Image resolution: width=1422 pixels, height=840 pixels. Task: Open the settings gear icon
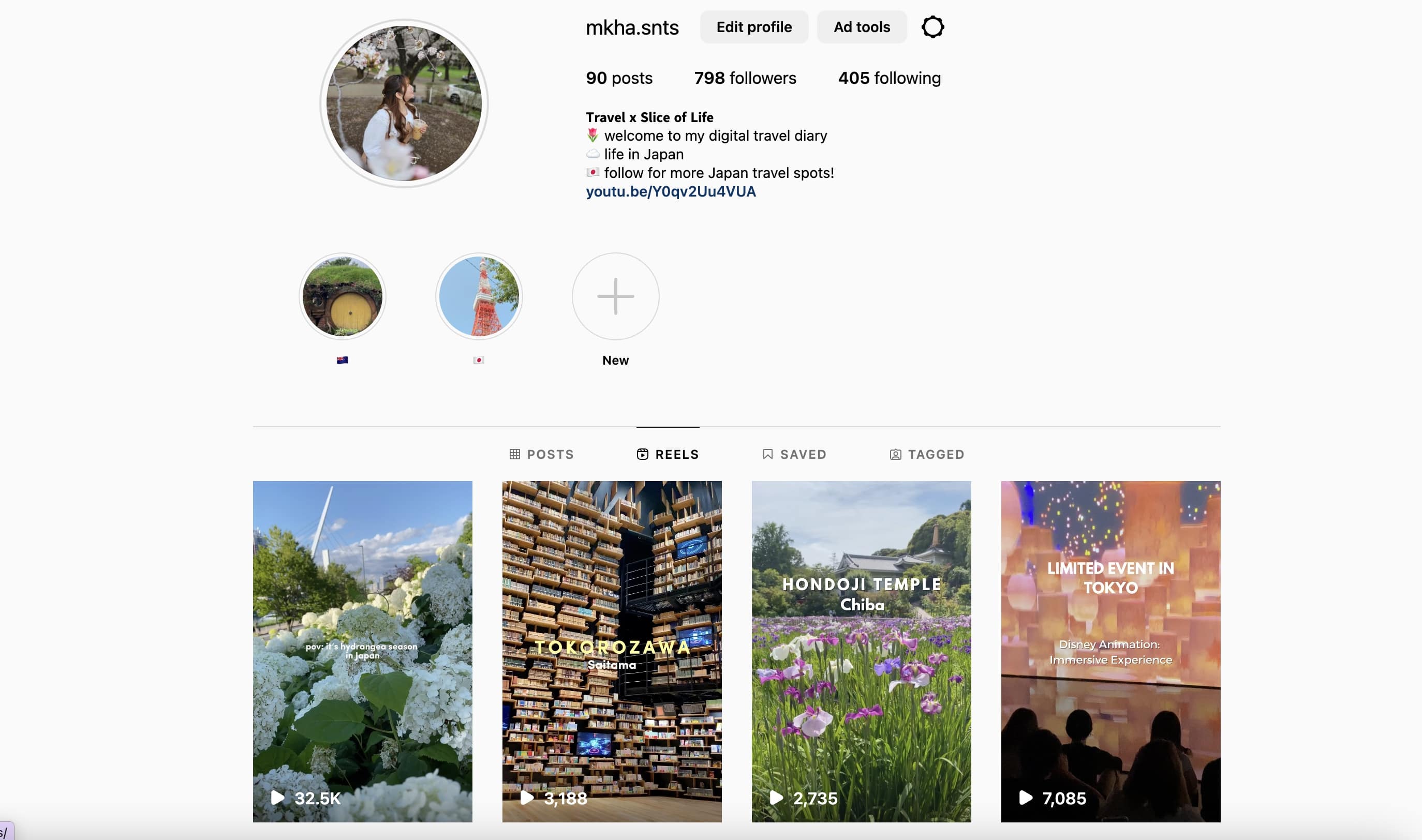point(932,26)
